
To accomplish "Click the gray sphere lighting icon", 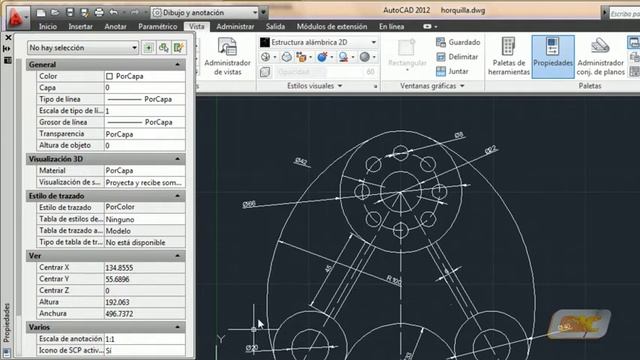I will pos(364,57).
